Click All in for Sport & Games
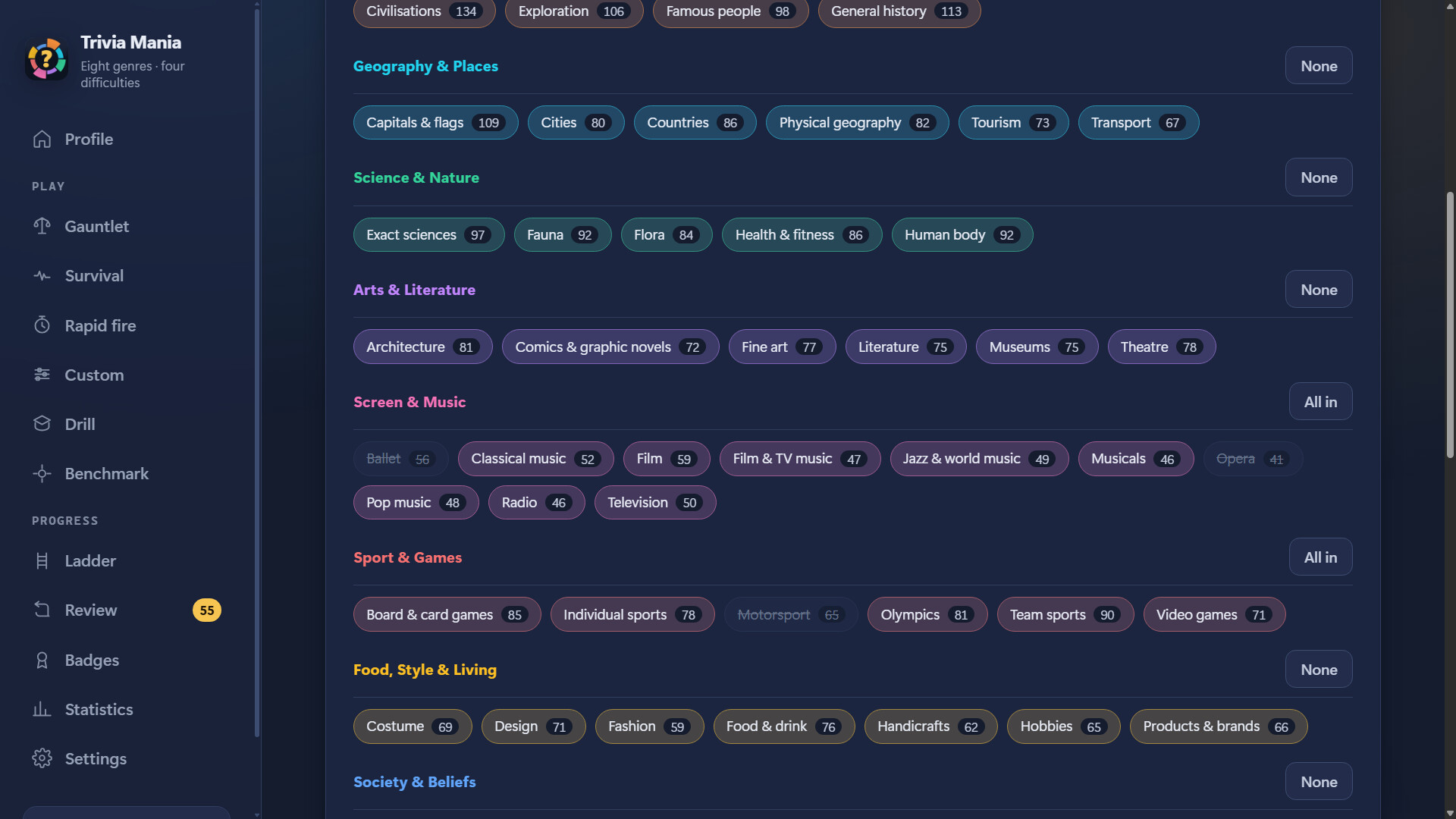The height and width of the screenshot is (819, 1456). [1320, 557]
